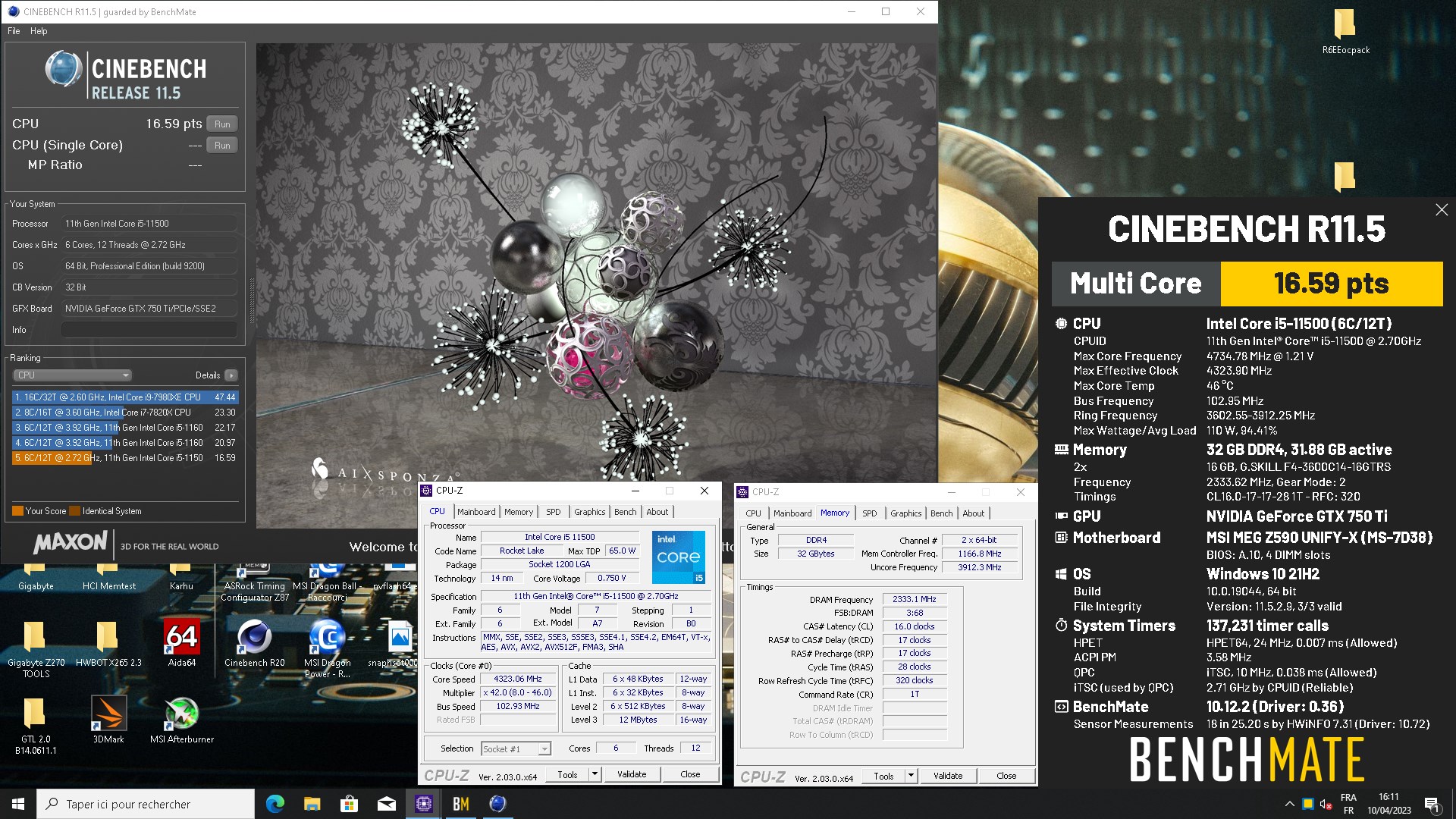
Task: Run the CPU Single Core benchmark
Action: pyautogui.click(x=222, y=145)
